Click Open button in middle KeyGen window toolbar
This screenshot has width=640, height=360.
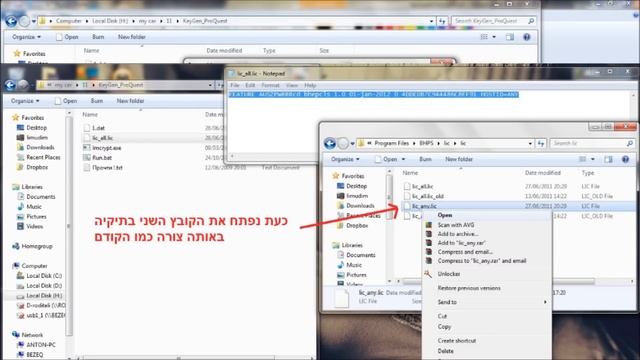66,101
